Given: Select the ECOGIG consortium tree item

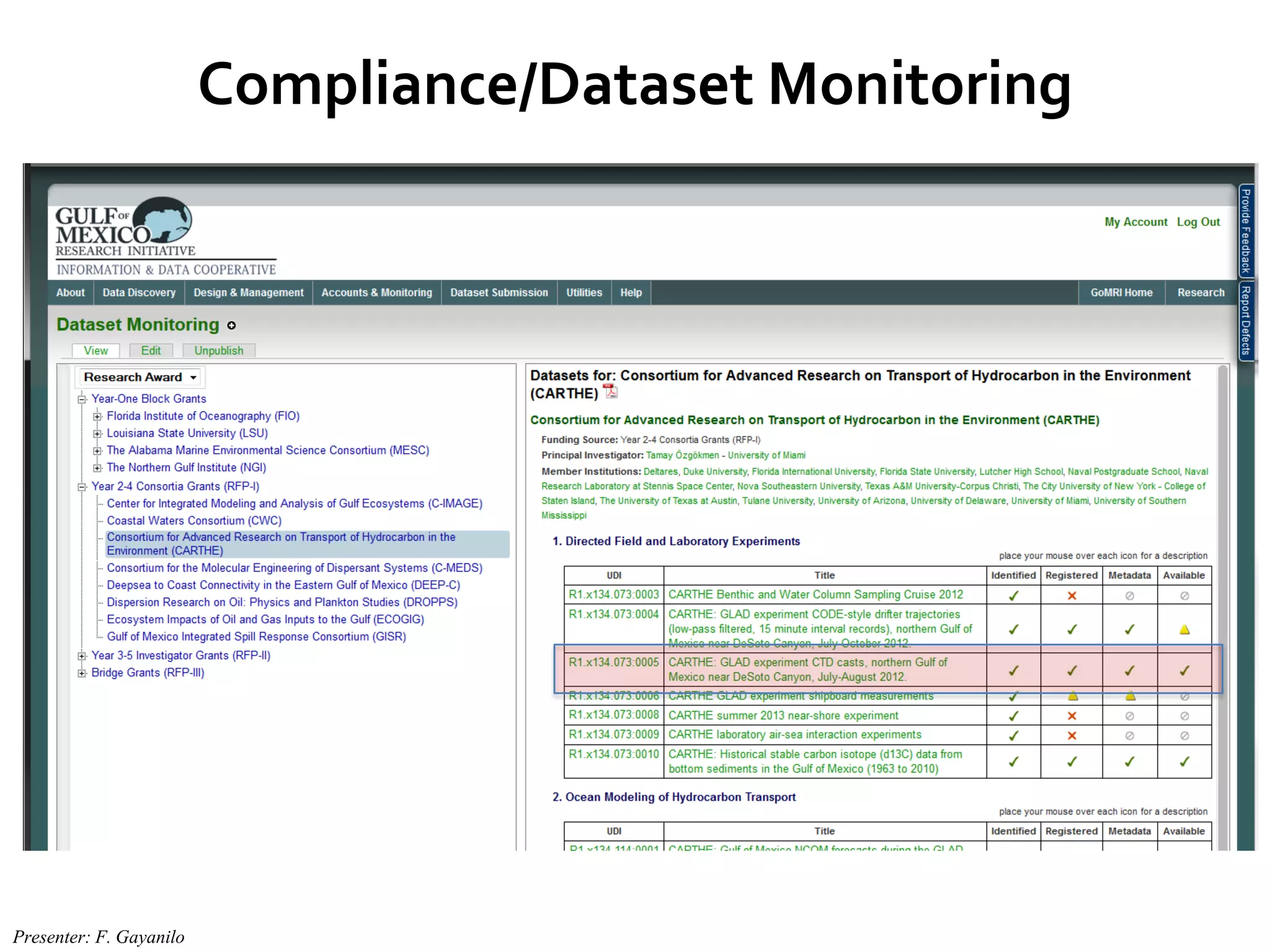Looking at the screenshot, I should 265,619.
